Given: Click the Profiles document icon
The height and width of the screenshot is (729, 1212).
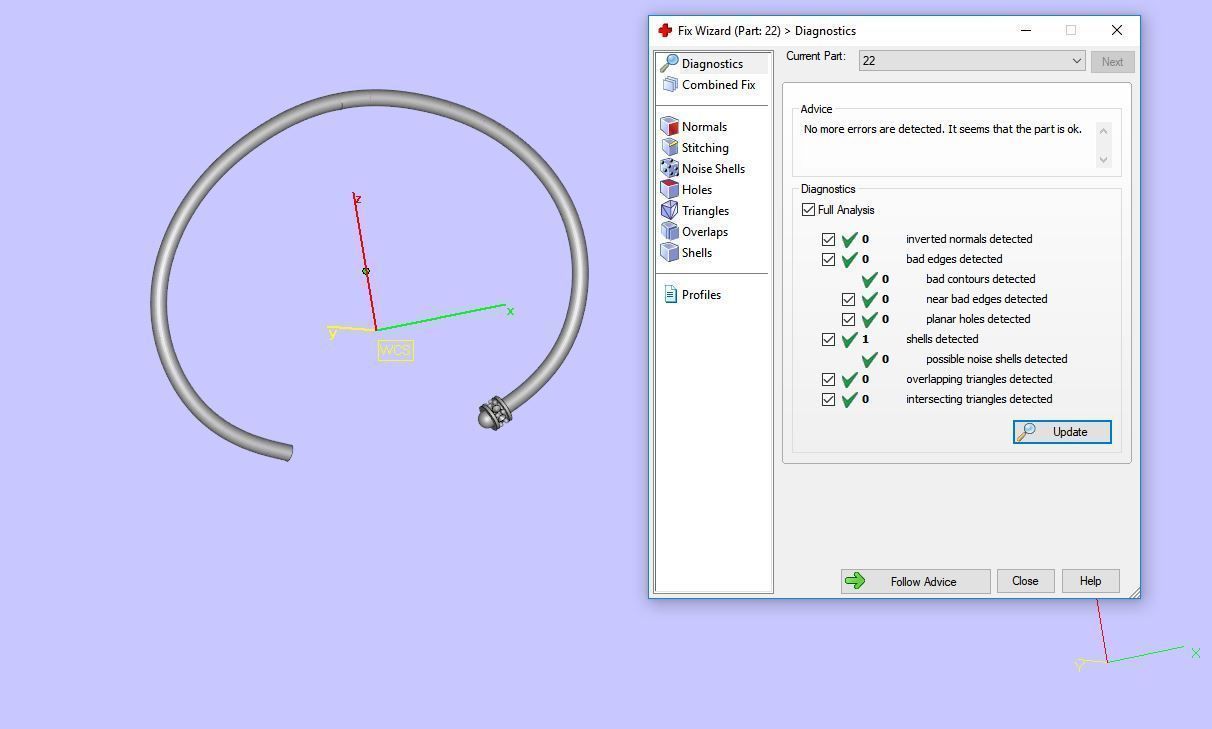Looking at the screenshot, I should click(x=670, y=295).
